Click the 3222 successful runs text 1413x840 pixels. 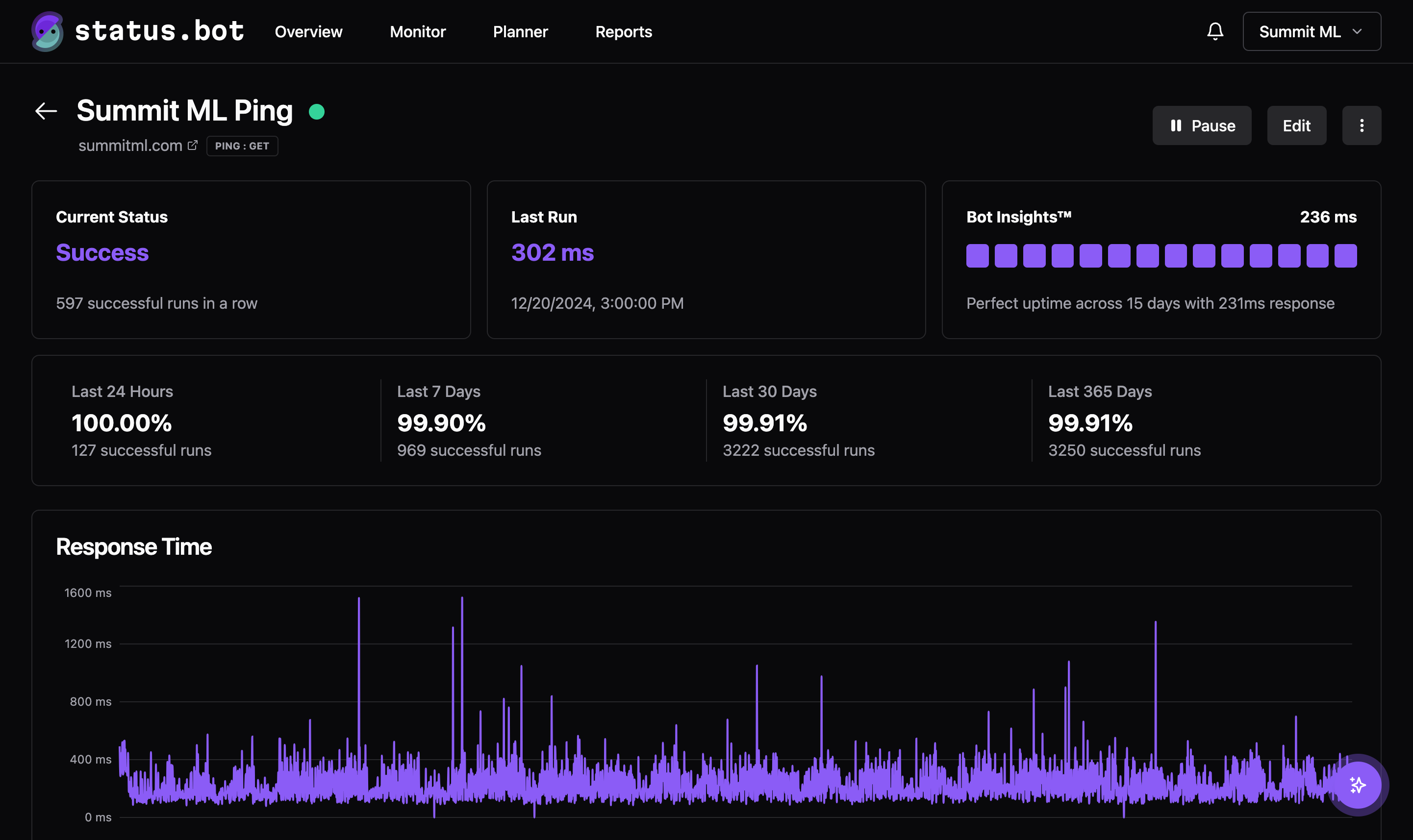[x=799, y=450]
